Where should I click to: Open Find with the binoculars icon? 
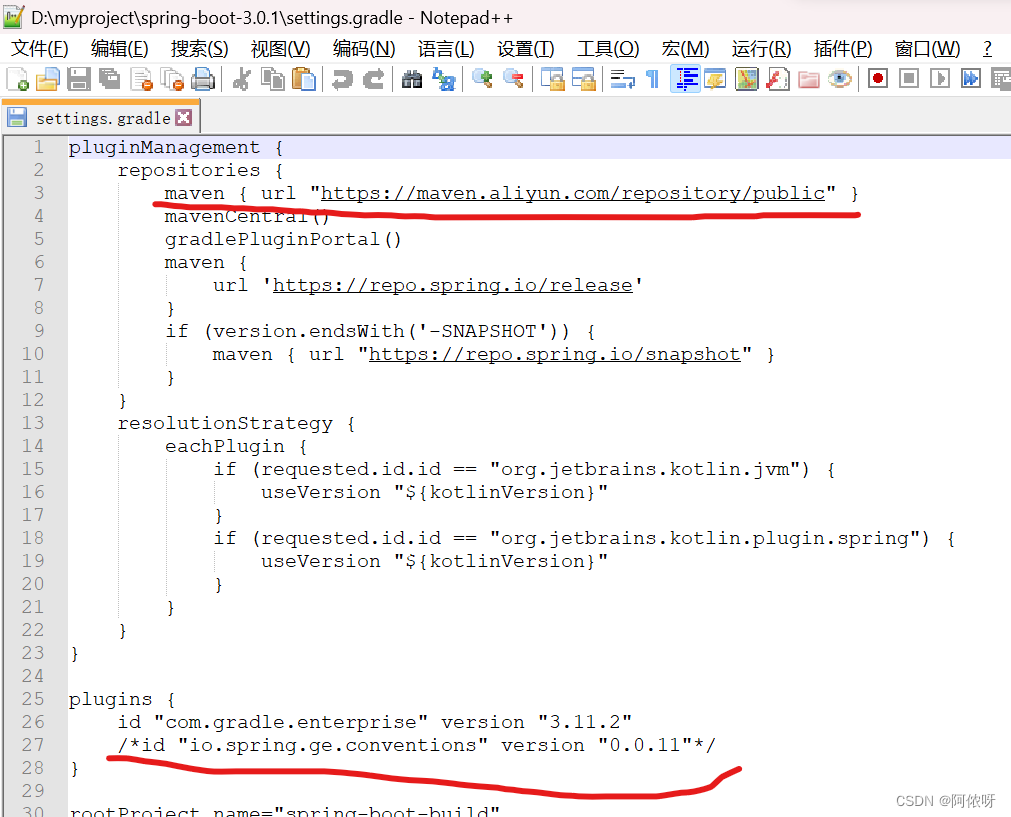[411, 79]
